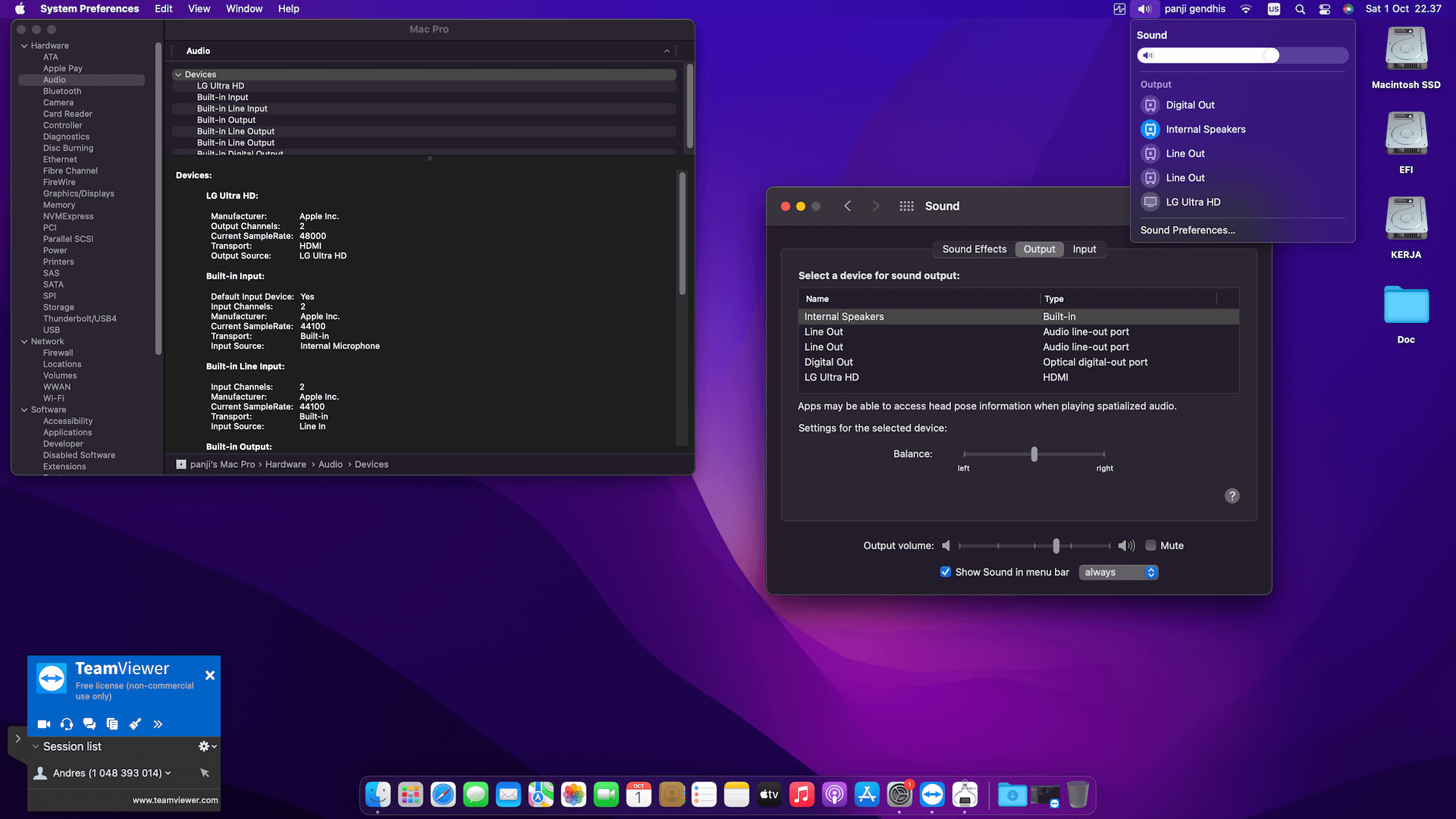Collapse the Session list chevron
Image resolution: width=1456 pixels, height=819 pixels.
point(35,746)
